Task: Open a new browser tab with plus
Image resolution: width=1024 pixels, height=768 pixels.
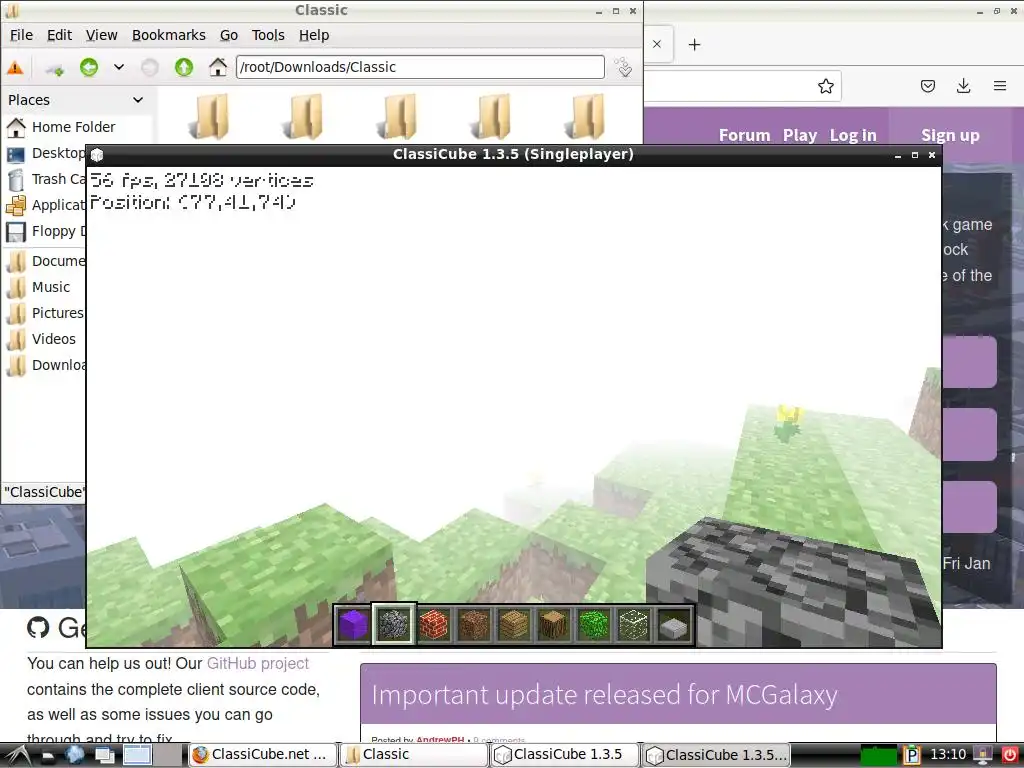Action: click(x=694, y=44)
